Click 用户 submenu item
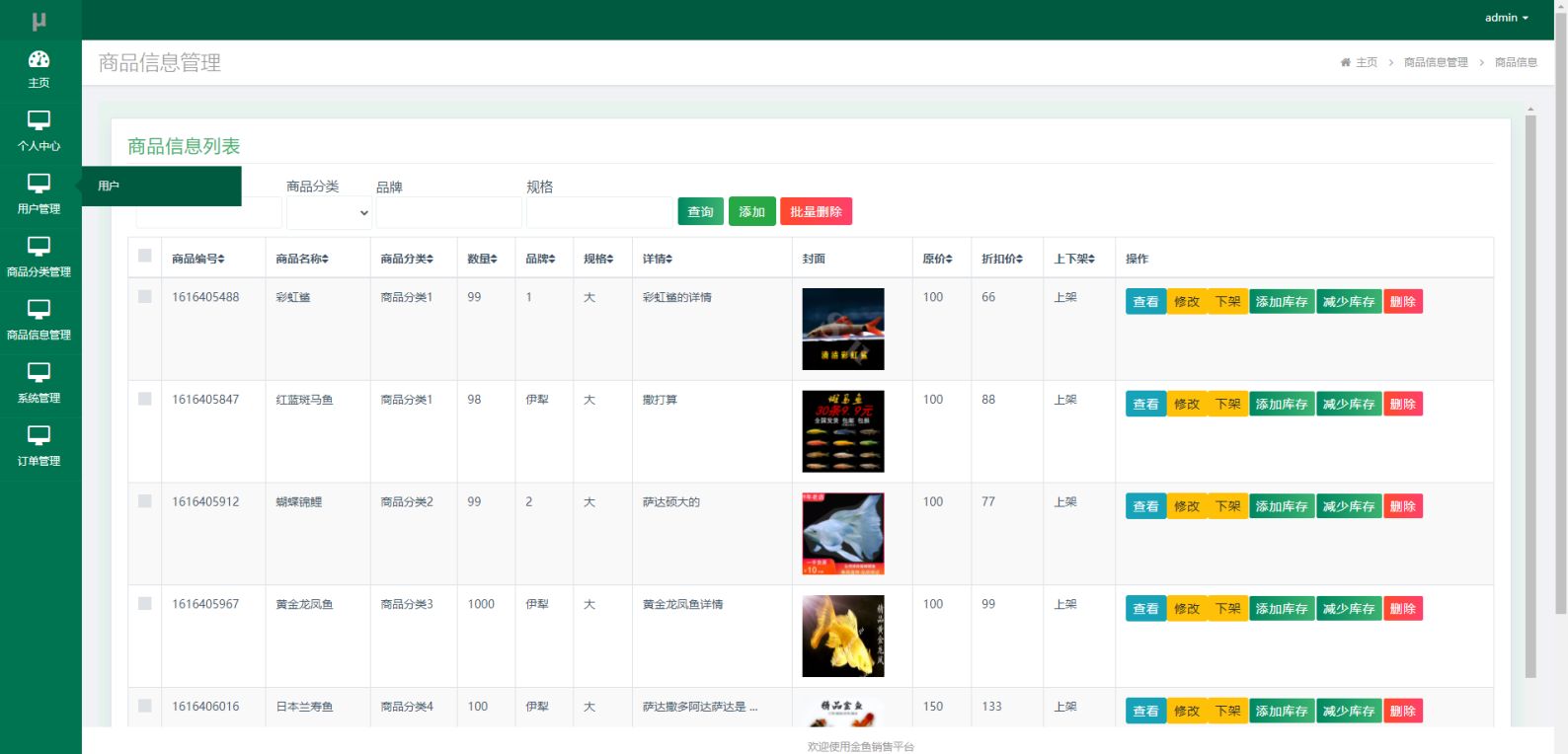This screenshot has height=754, width=1568. [x=110, y=186]
